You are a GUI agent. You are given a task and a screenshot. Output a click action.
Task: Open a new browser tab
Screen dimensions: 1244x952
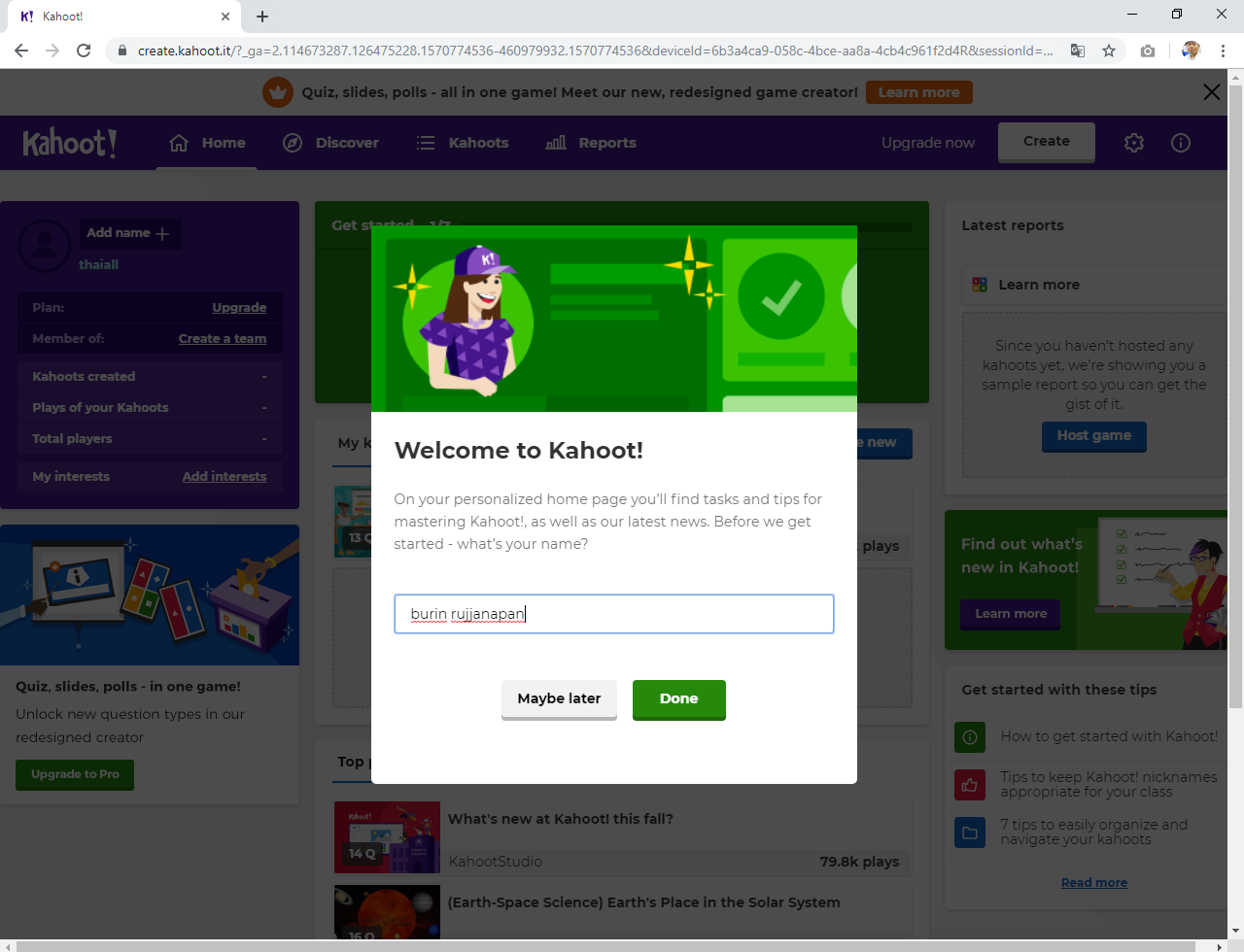point(262,17)
